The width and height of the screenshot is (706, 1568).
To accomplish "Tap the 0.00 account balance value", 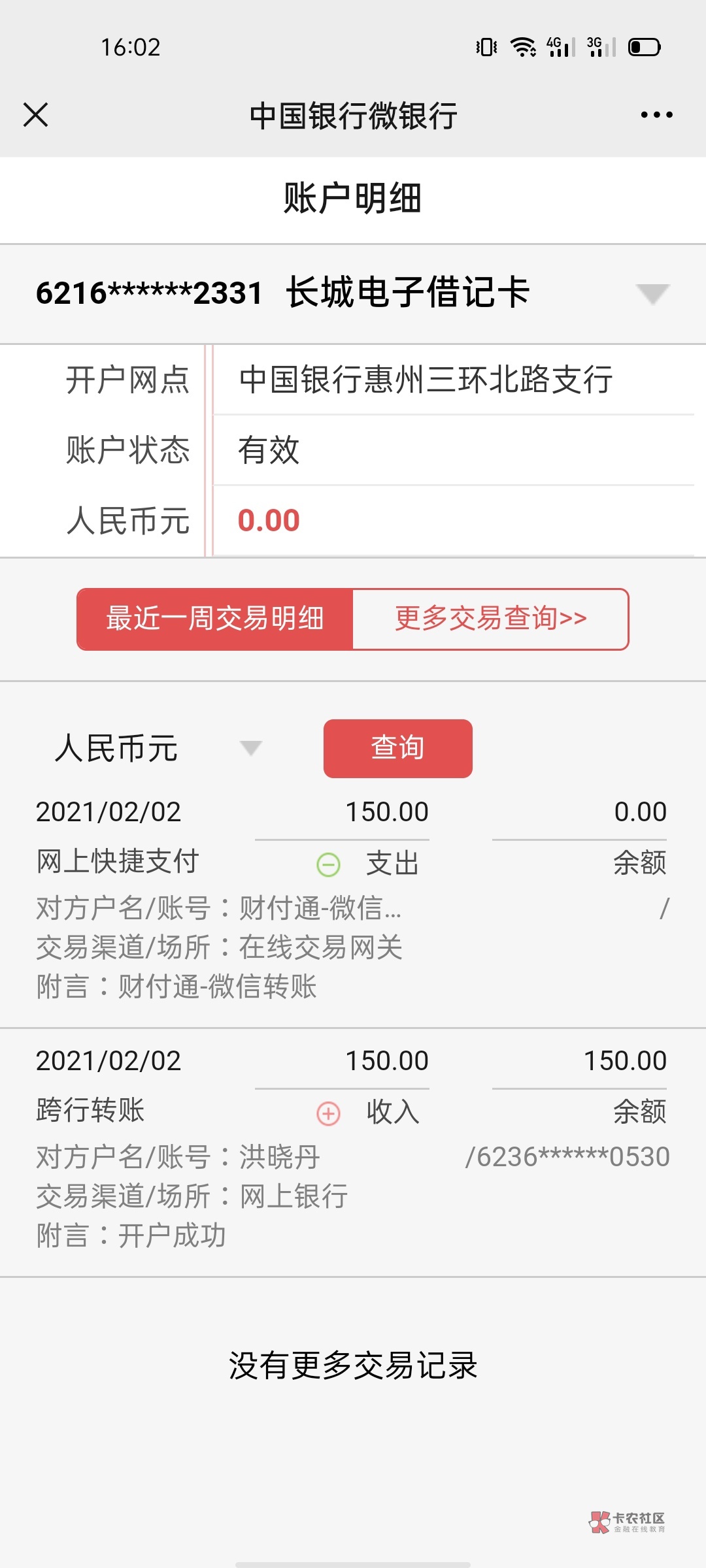I will click(269, 521).
